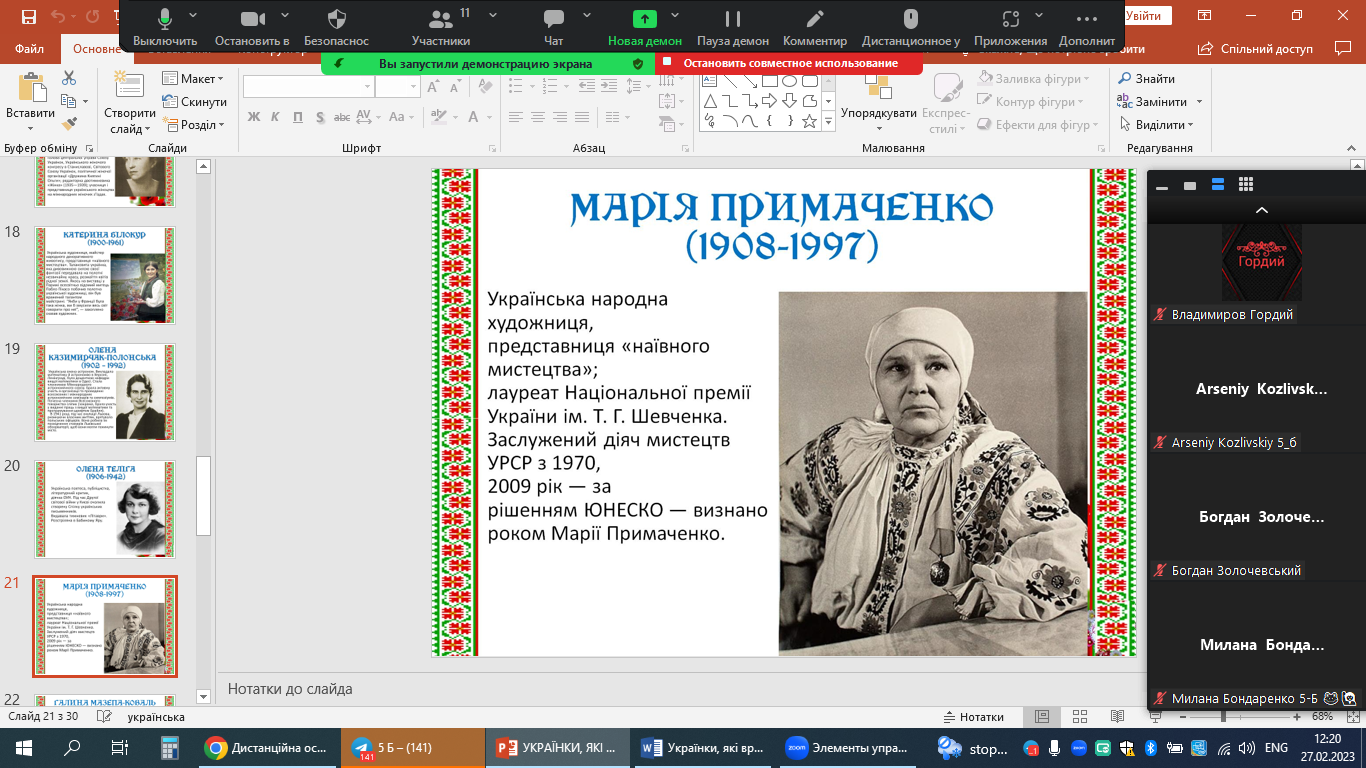Click Остановить совместное использование button

tap(789, 63)
